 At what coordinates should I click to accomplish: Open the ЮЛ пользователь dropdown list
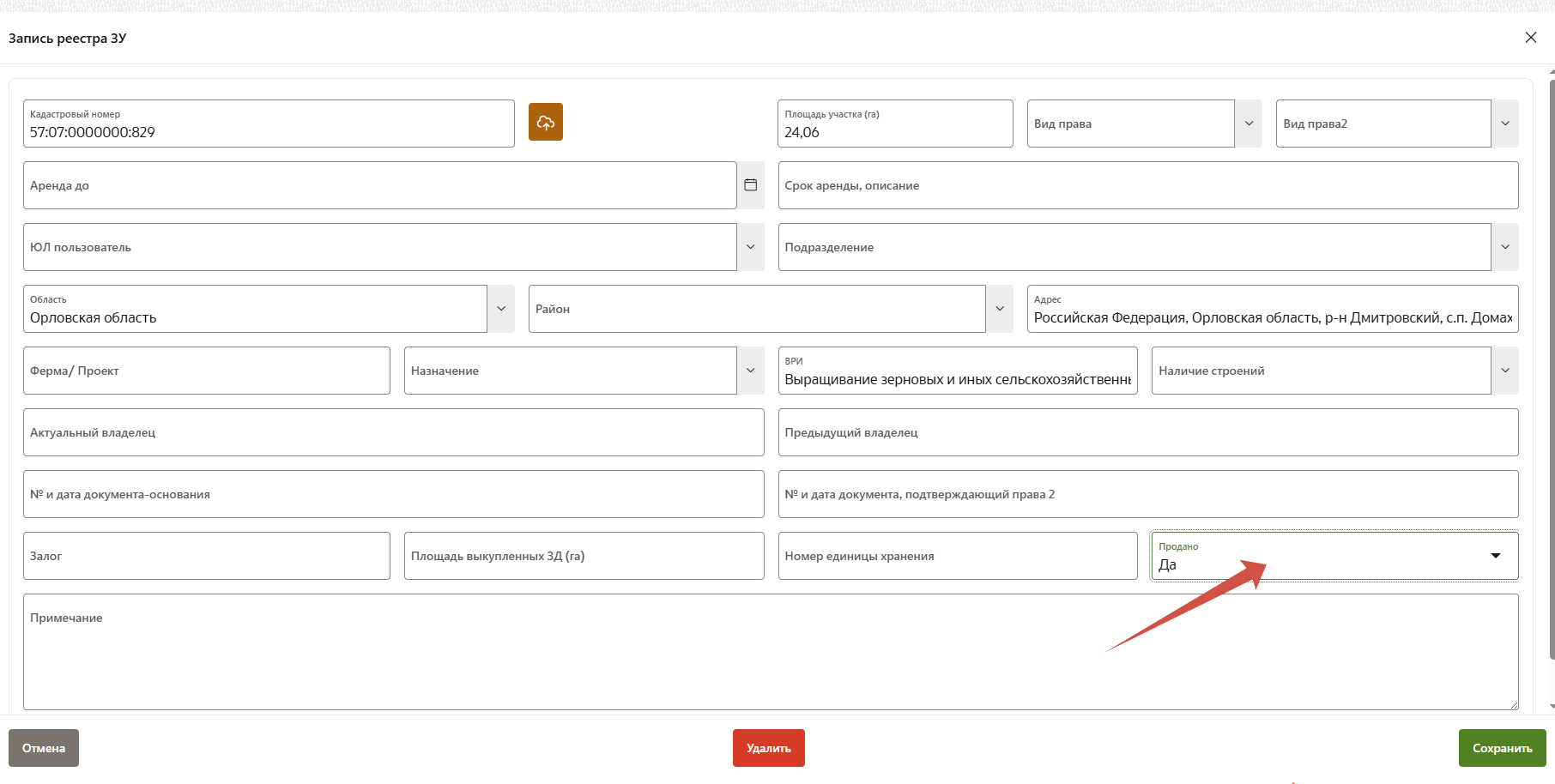pos(750,247)
